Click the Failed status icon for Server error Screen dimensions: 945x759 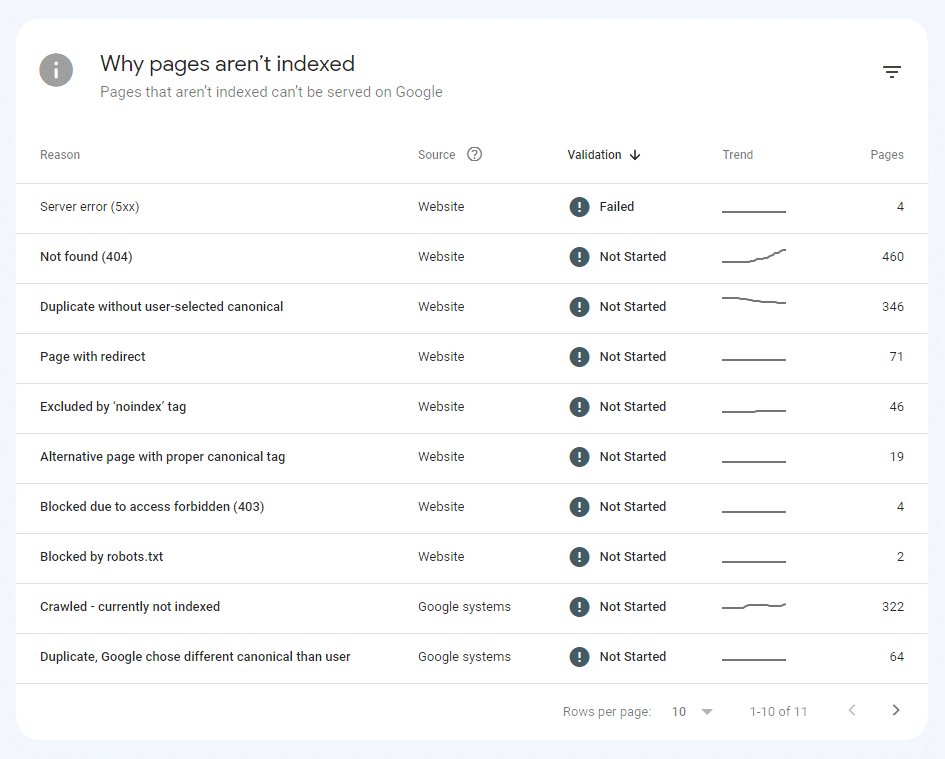579,207
